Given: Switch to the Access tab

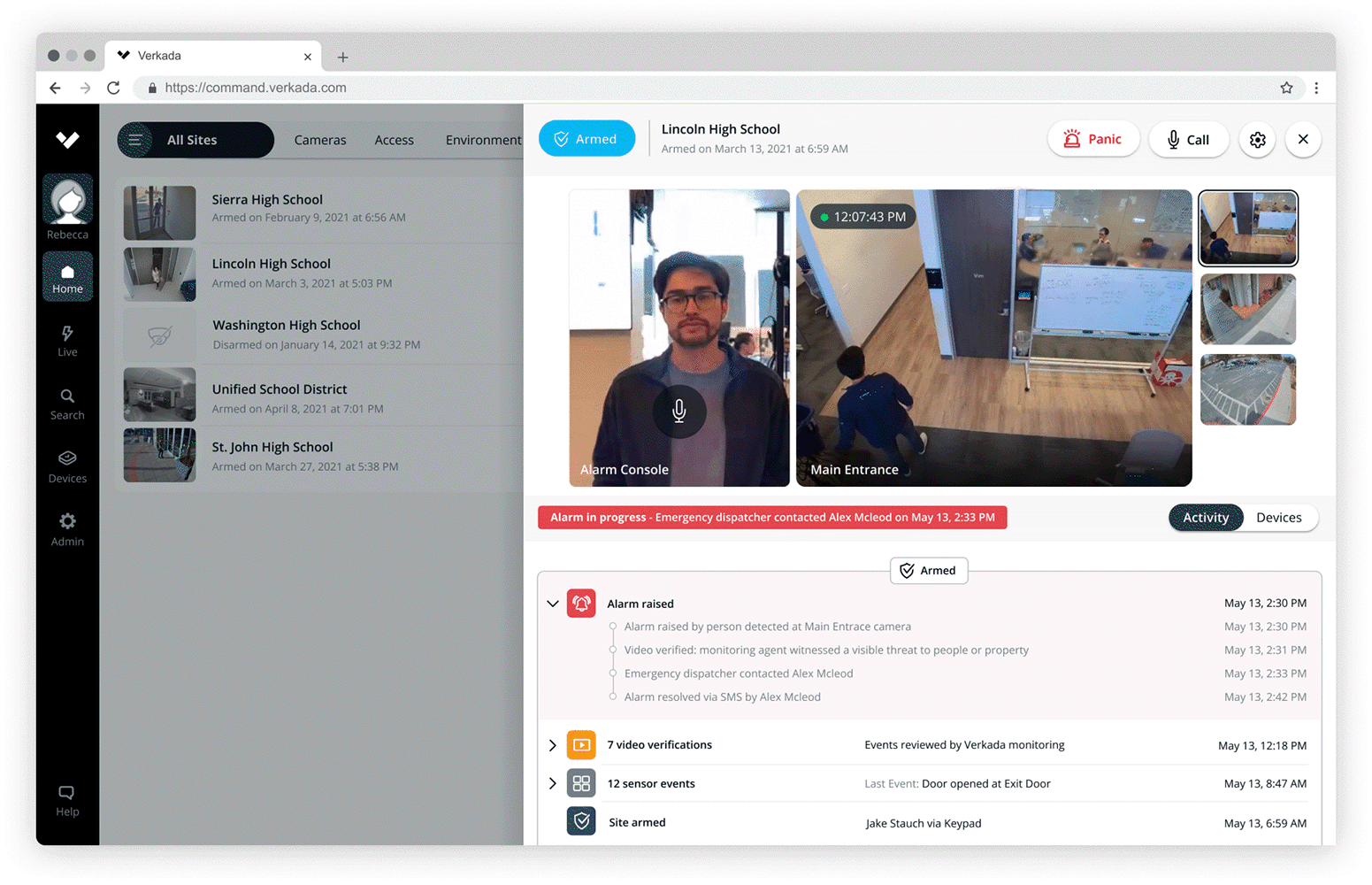Looking at the screenshot, I should 394,140.
